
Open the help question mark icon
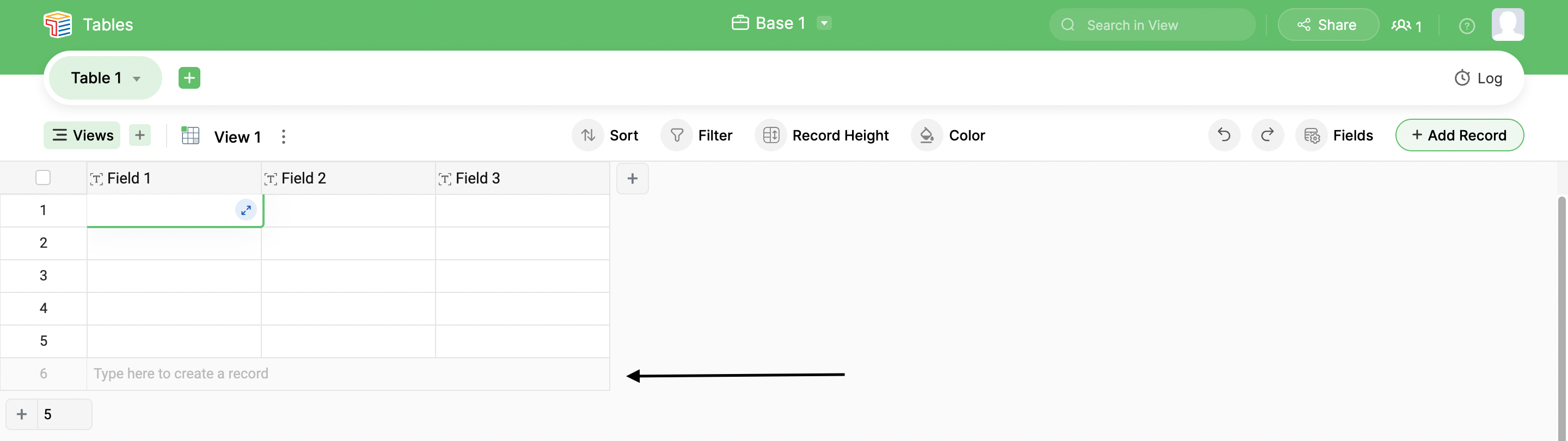[1466, 26]
